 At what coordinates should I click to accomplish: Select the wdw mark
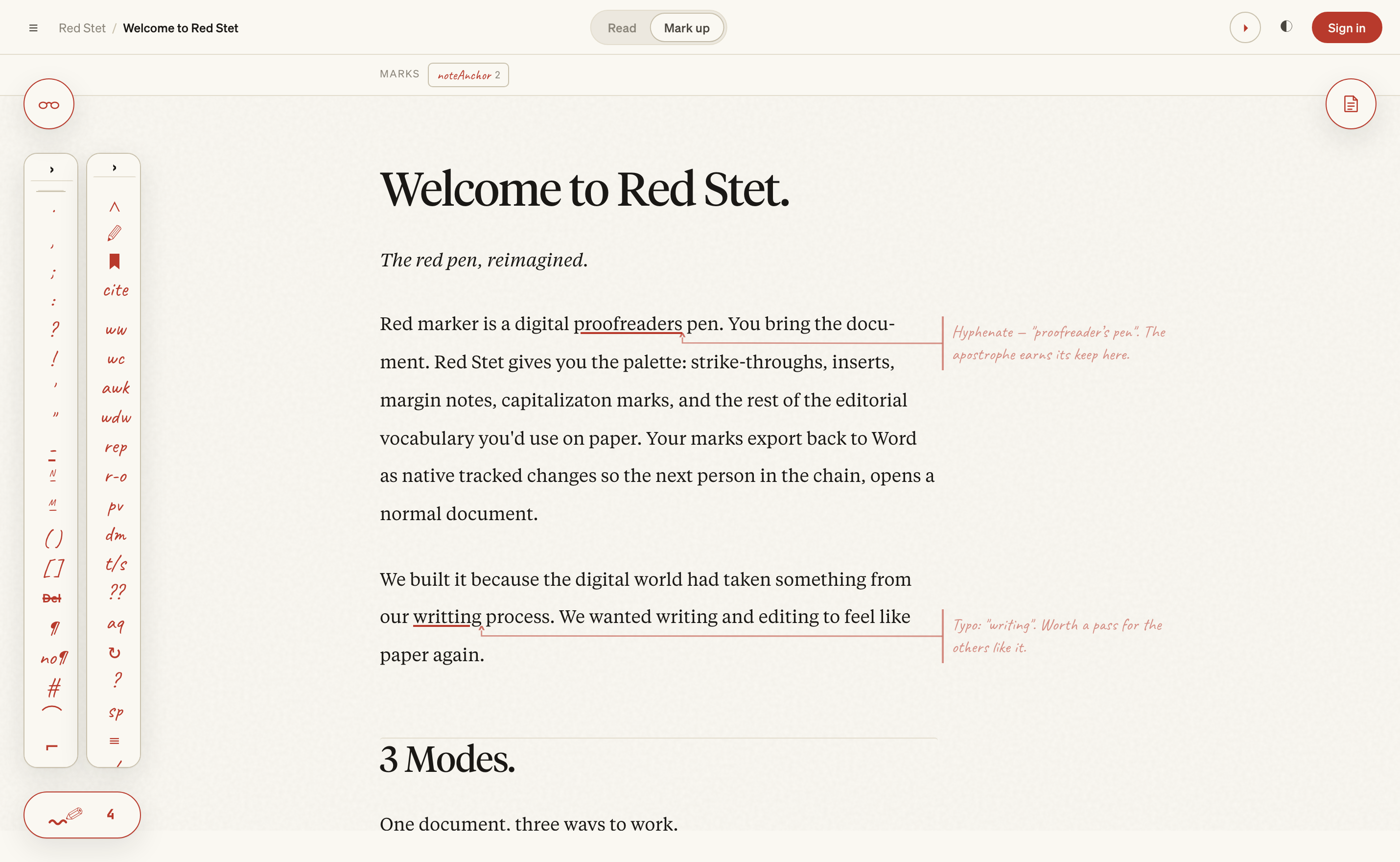116,418
